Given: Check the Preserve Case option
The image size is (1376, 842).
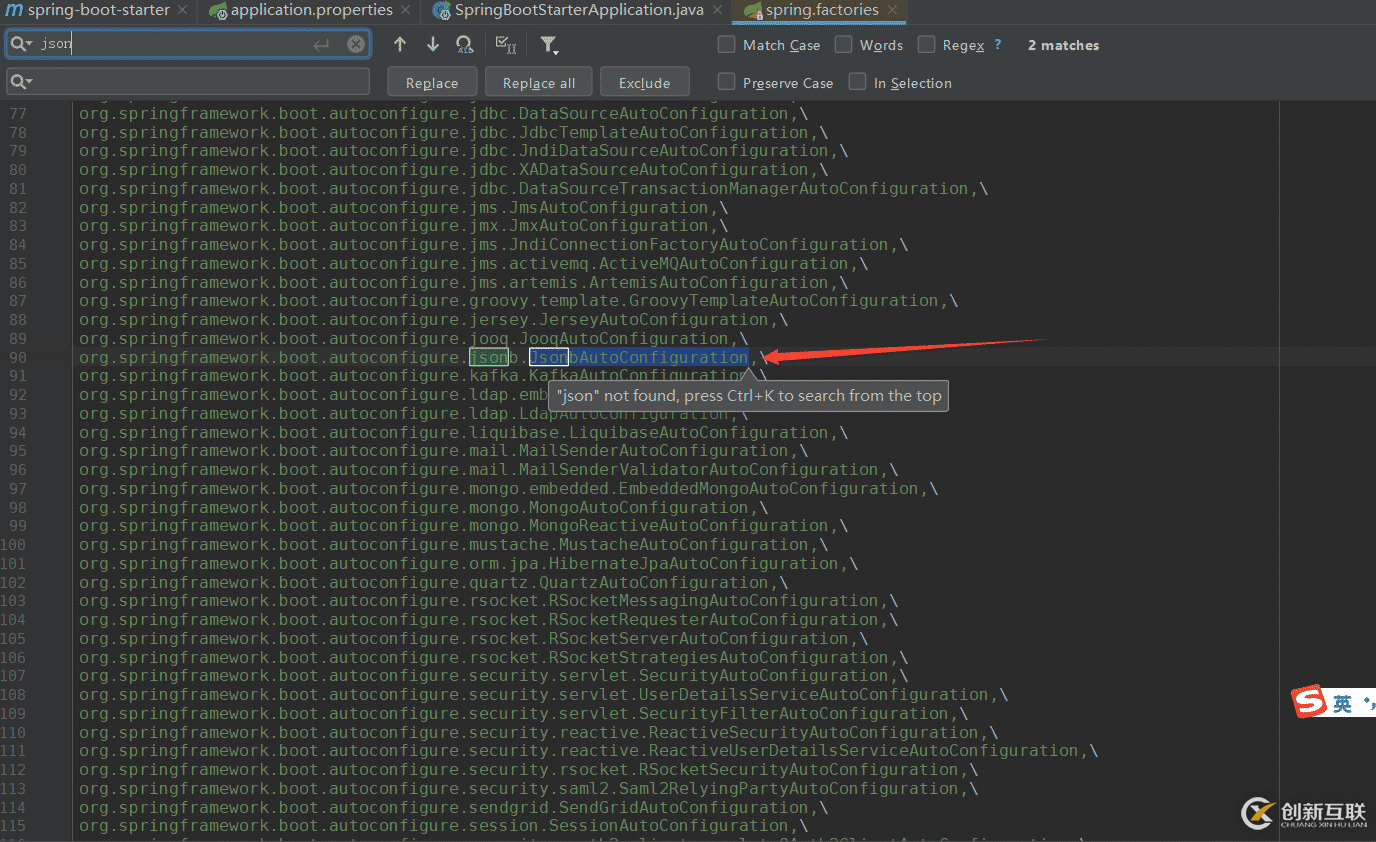Looking at the screenshot, I should (727, 82).
